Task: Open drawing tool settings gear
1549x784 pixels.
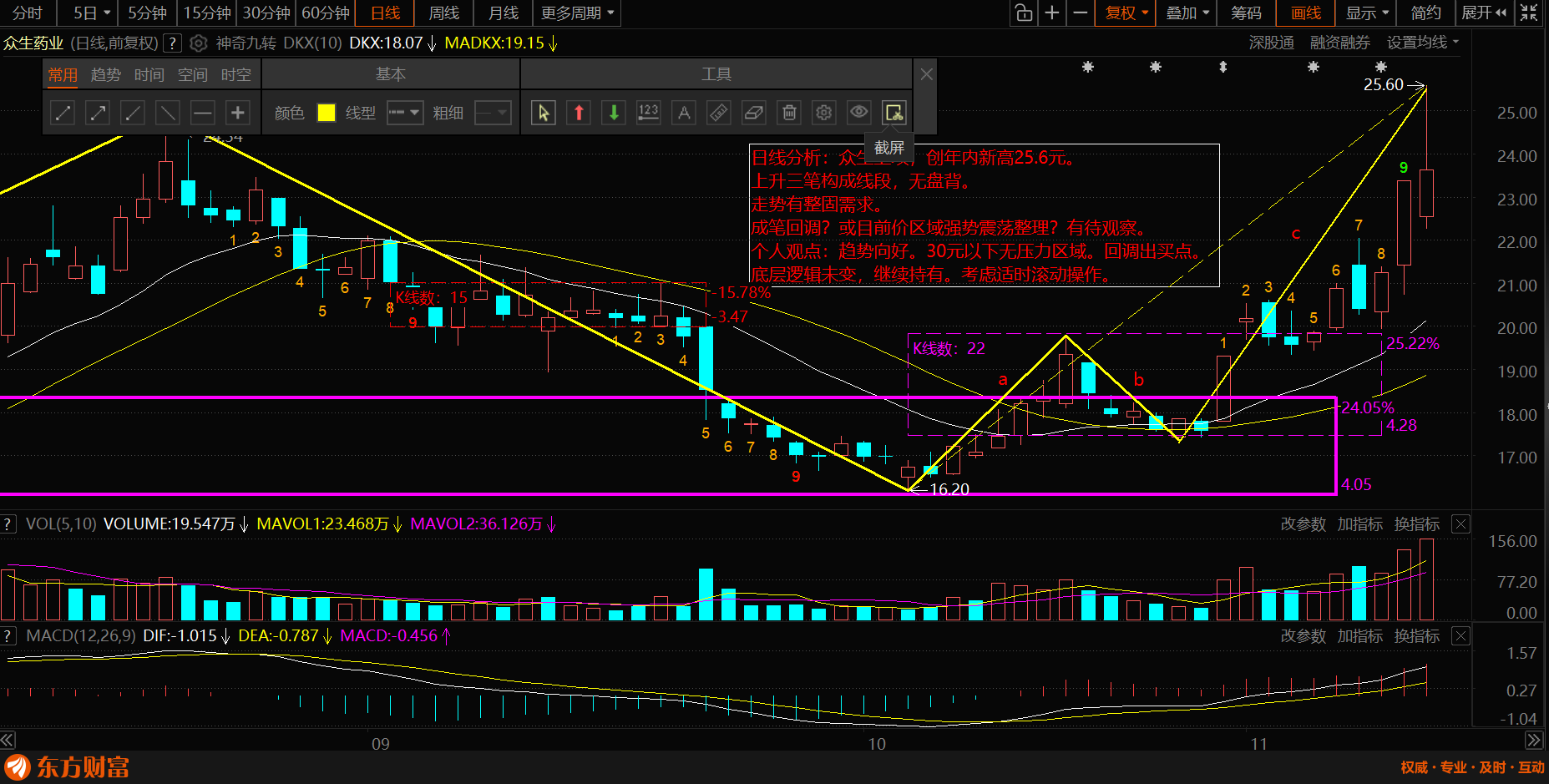Action: click(x=824, y=113)
